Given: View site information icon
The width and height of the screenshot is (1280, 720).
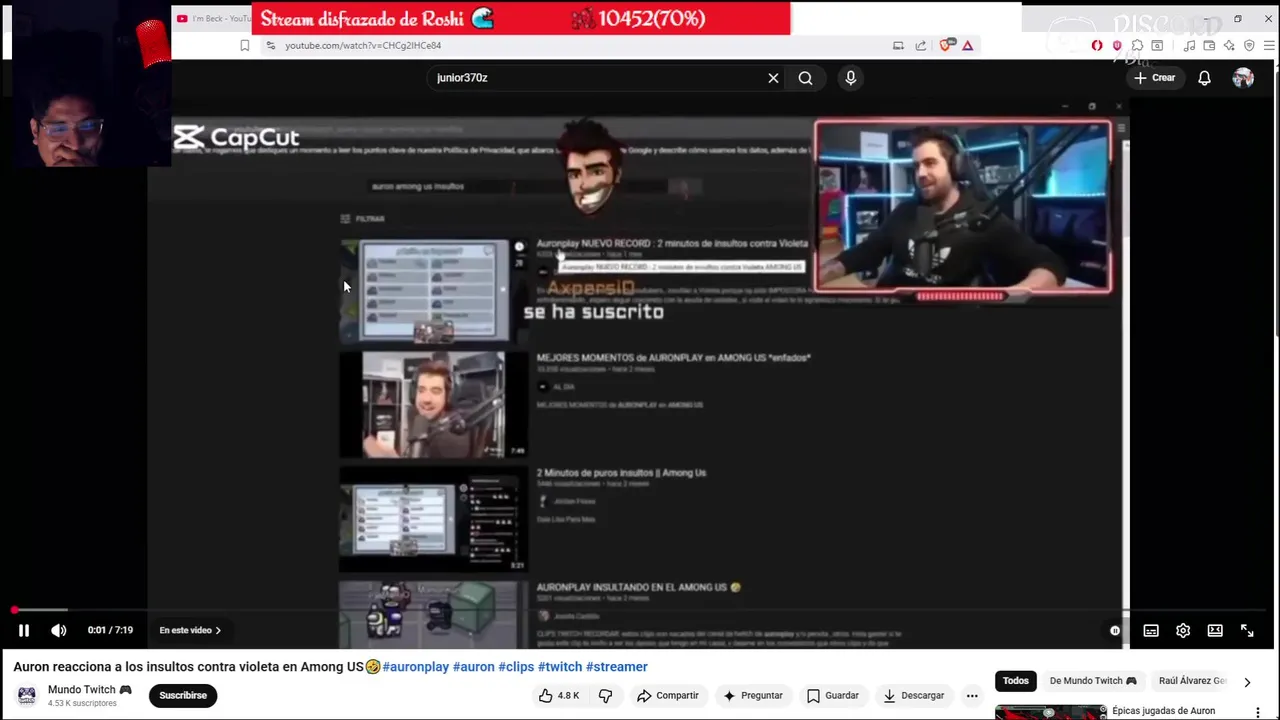Looking at the screenshot, I should [x=270, y=45].
